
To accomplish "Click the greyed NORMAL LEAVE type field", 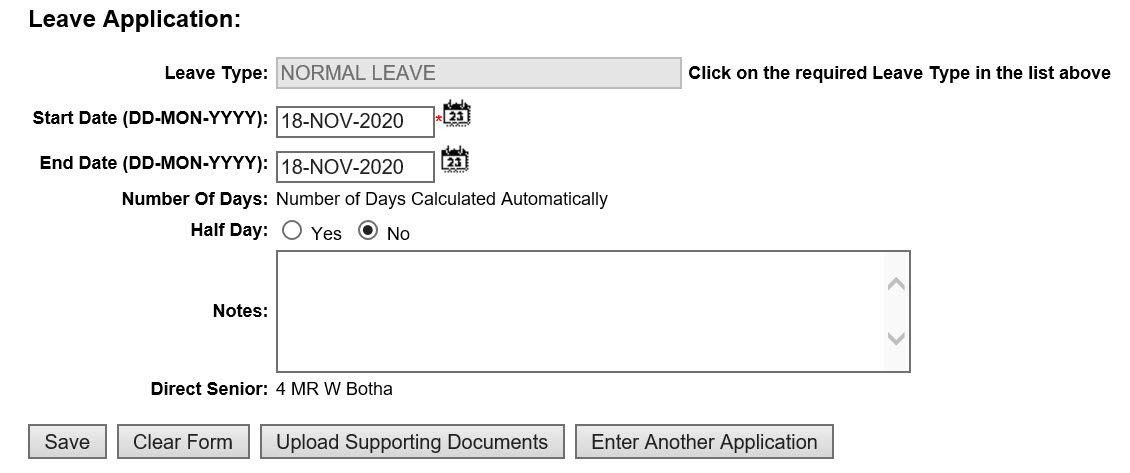I will pos(478,73).
